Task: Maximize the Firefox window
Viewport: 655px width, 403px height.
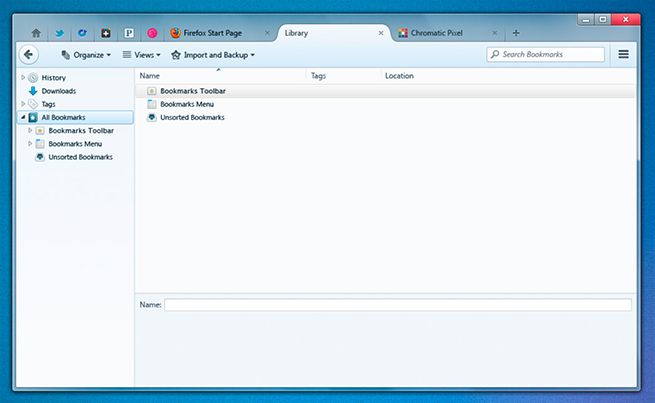Action: (x=603, y=19)
